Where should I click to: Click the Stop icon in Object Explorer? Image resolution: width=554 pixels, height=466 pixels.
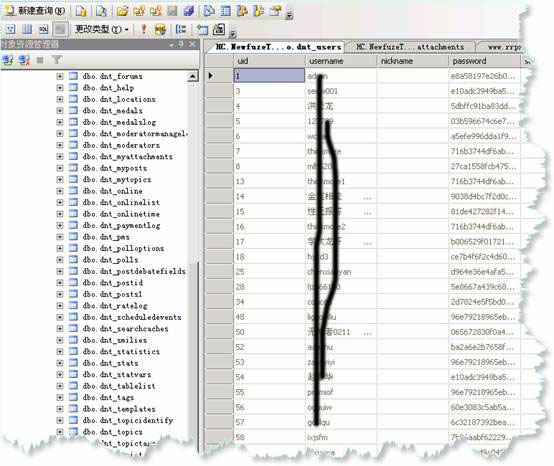pos(40,60)
